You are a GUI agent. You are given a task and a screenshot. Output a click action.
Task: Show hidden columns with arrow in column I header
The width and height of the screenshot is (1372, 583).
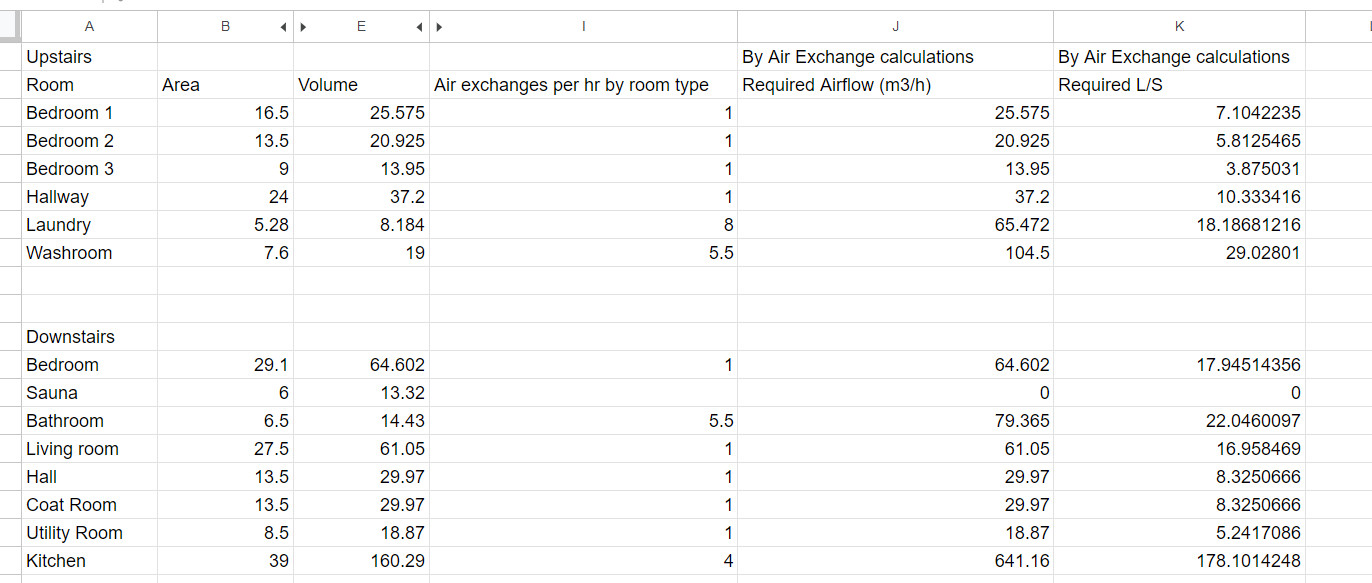coord(439,27)
